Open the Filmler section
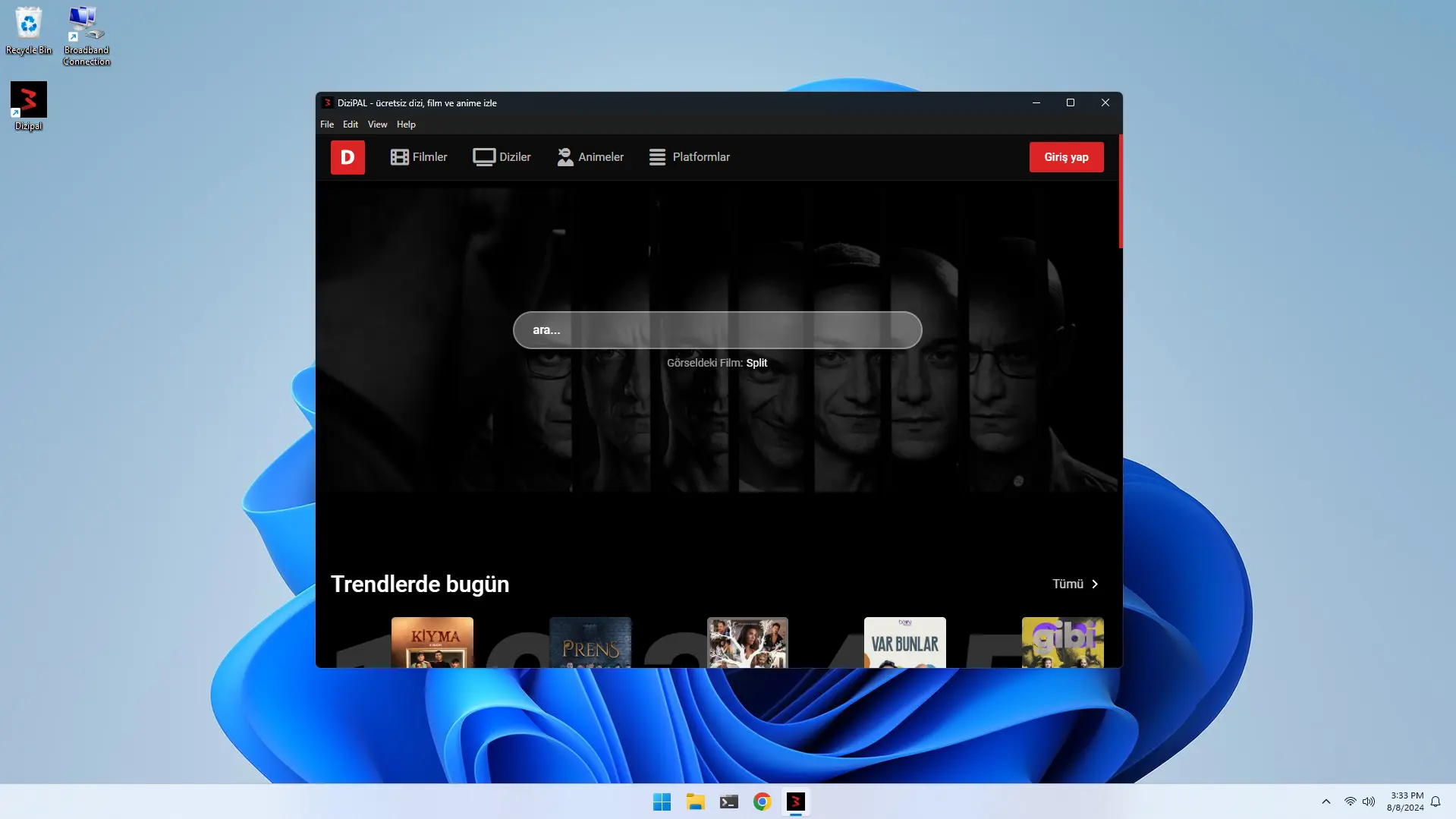The width and height of the screenshot is (1456, 819). [419, 157]
